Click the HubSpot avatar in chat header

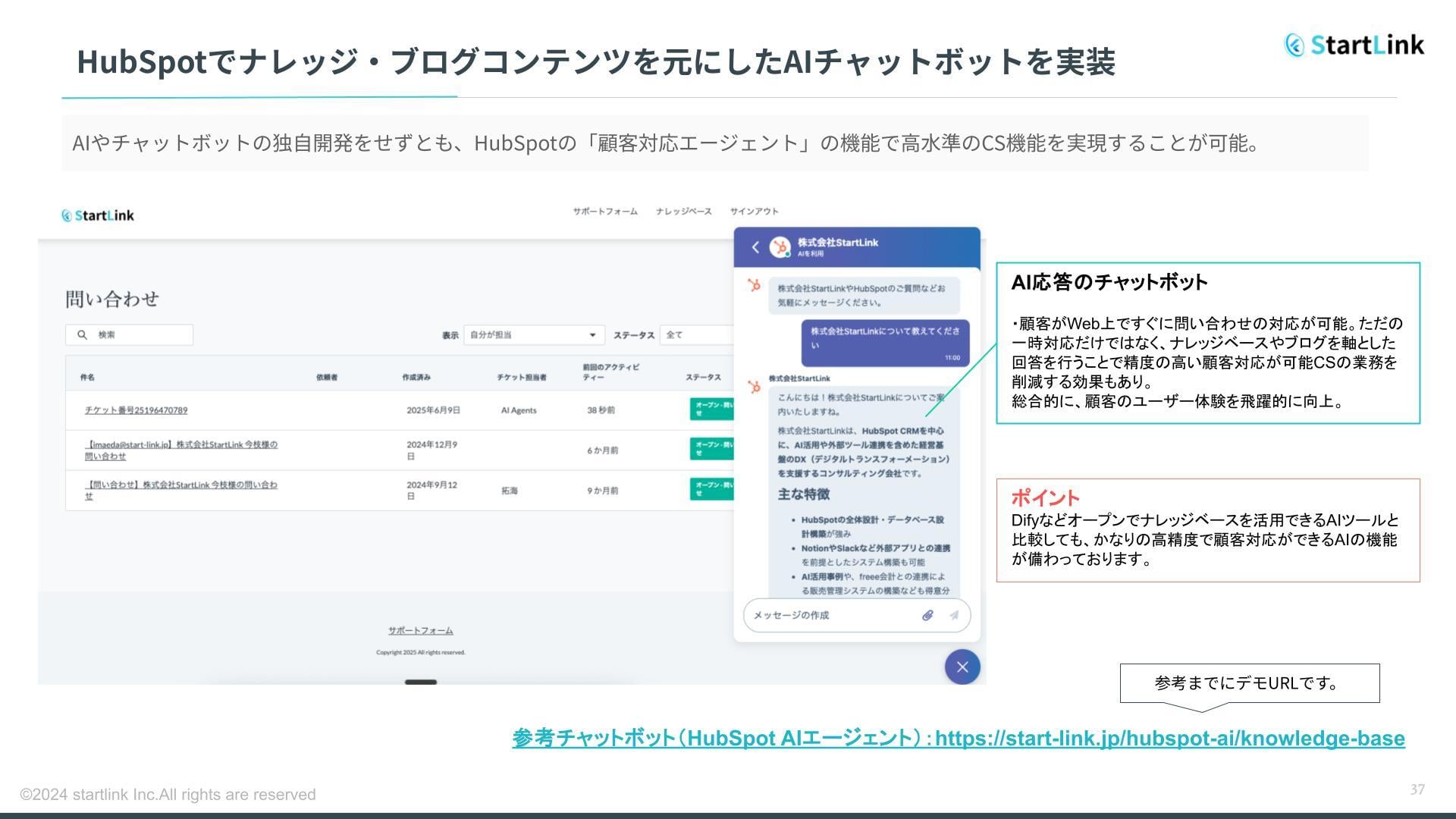780,247
